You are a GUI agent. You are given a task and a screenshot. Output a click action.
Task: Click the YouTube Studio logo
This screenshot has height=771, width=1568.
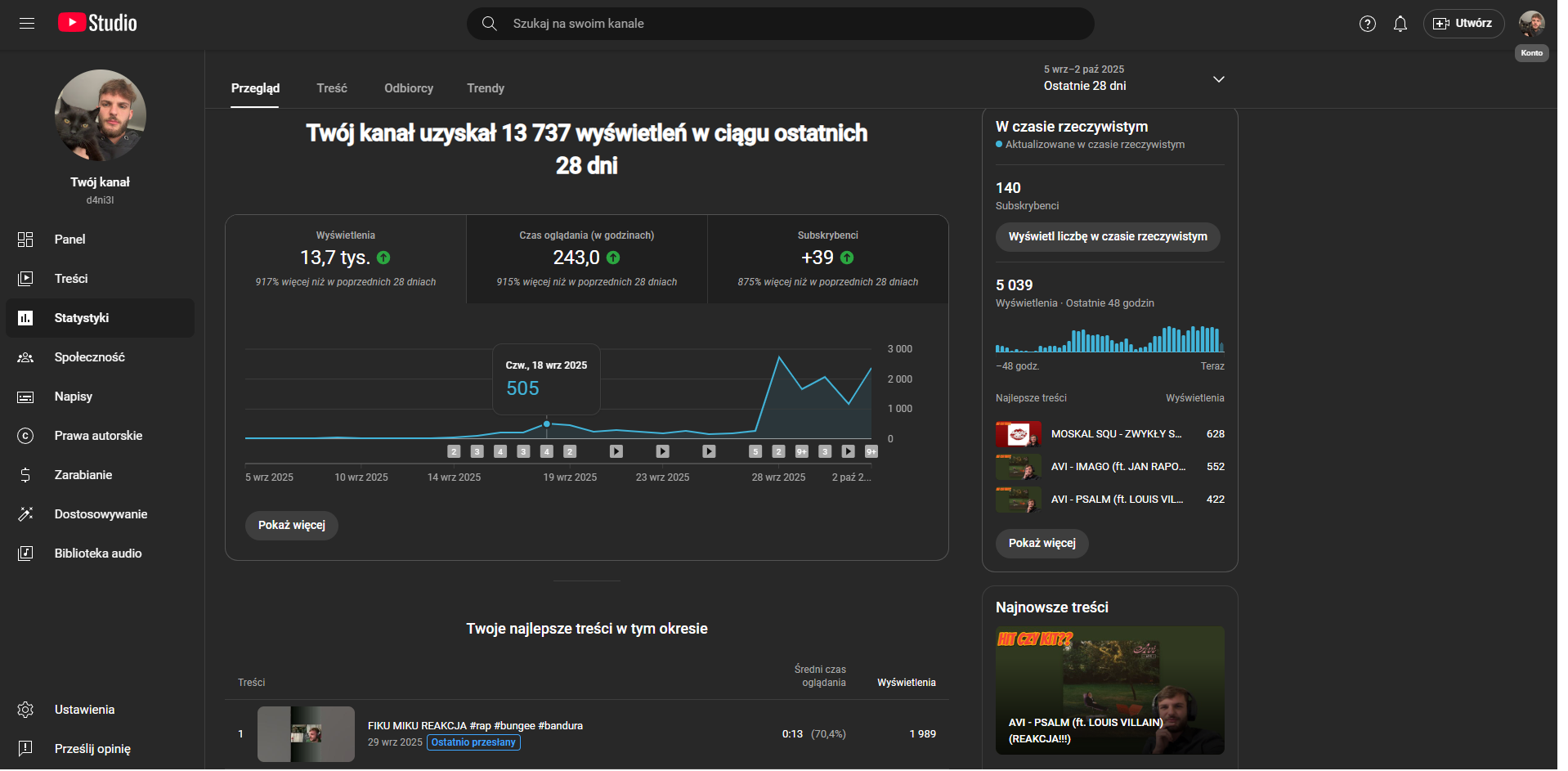coord(97,23)
